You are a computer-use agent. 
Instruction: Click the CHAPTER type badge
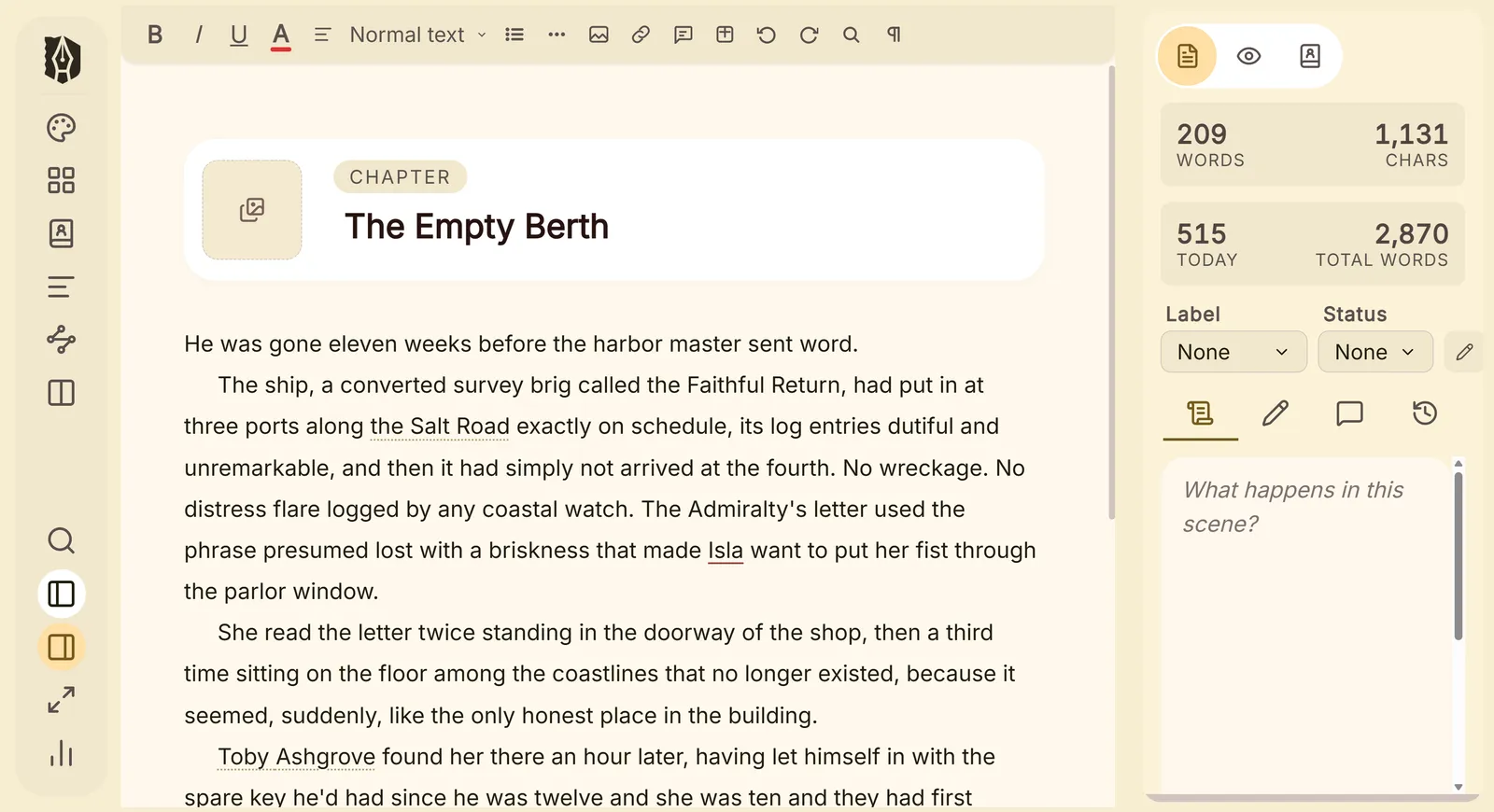400,177
